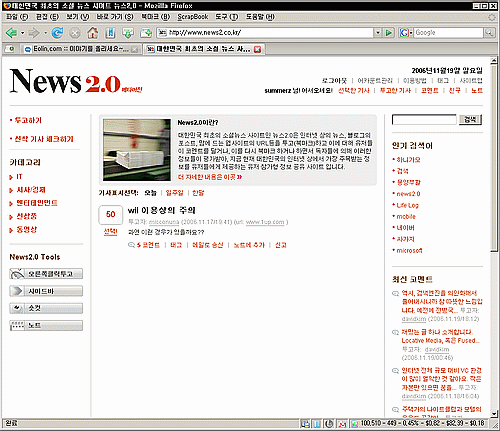Reload the page with the blue refresh icon
The image size is (500, 431).
[57, 33]
